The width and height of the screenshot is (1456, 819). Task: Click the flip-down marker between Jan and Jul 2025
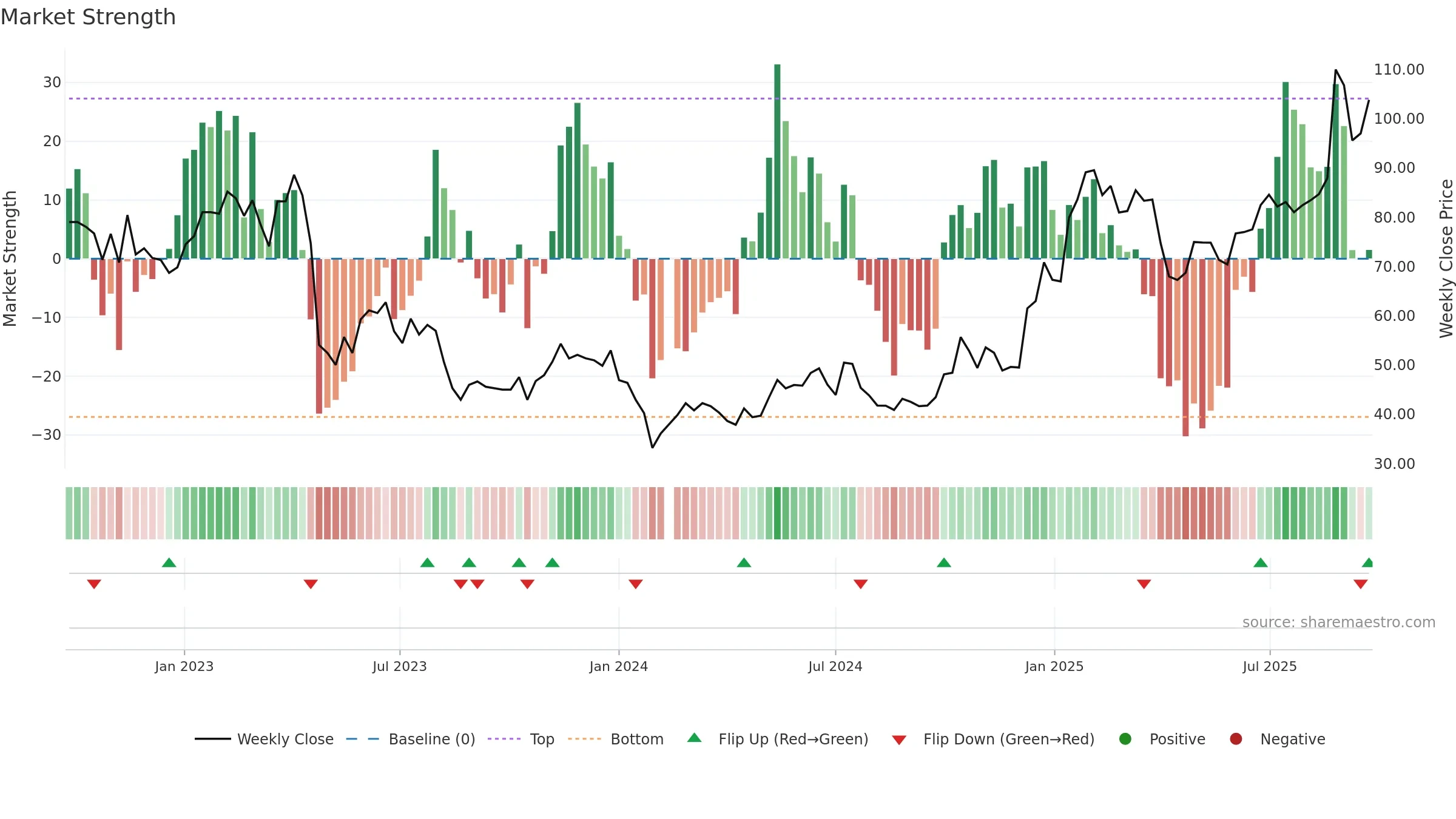coord(1144,584)
